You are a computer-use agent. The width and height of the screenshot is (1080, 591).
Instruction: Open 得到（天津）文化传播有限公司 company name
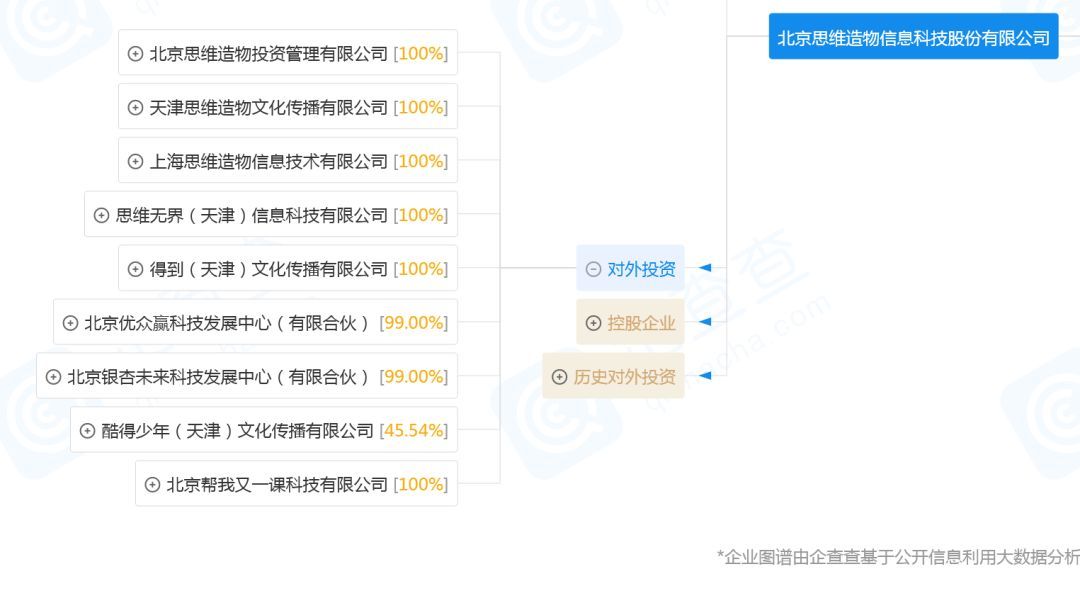268,270
